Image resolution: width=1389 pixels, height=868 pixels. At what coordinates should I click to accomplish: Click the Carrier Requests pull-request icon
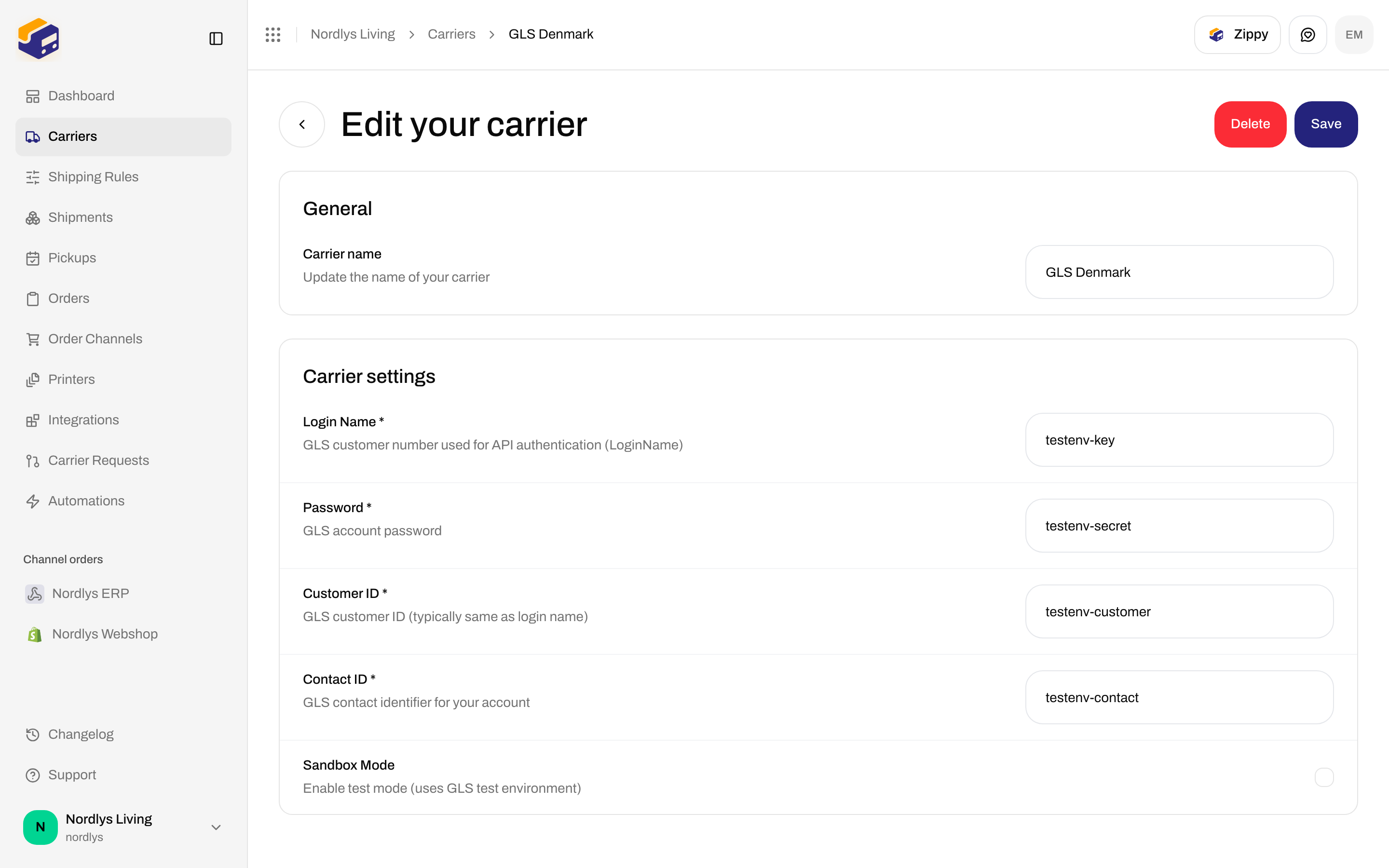tap(33, 461)
